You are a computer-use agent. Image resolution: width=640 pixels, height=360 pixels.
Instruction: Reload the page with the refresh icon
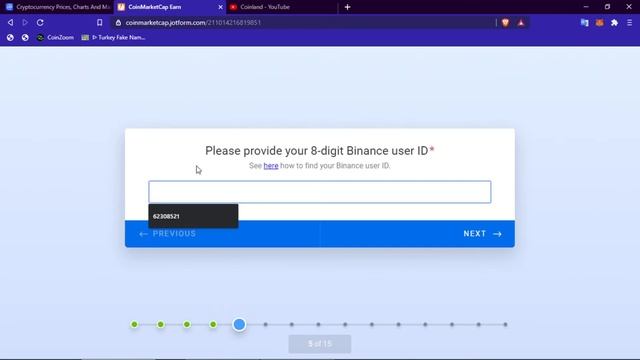click(x=40, y=22)
